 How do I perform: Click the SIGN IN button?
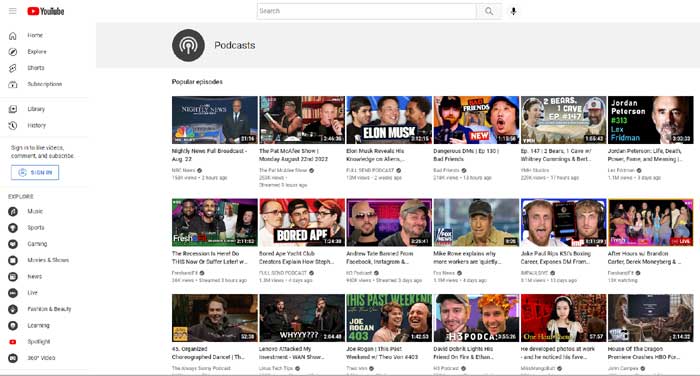coord(35,172)
